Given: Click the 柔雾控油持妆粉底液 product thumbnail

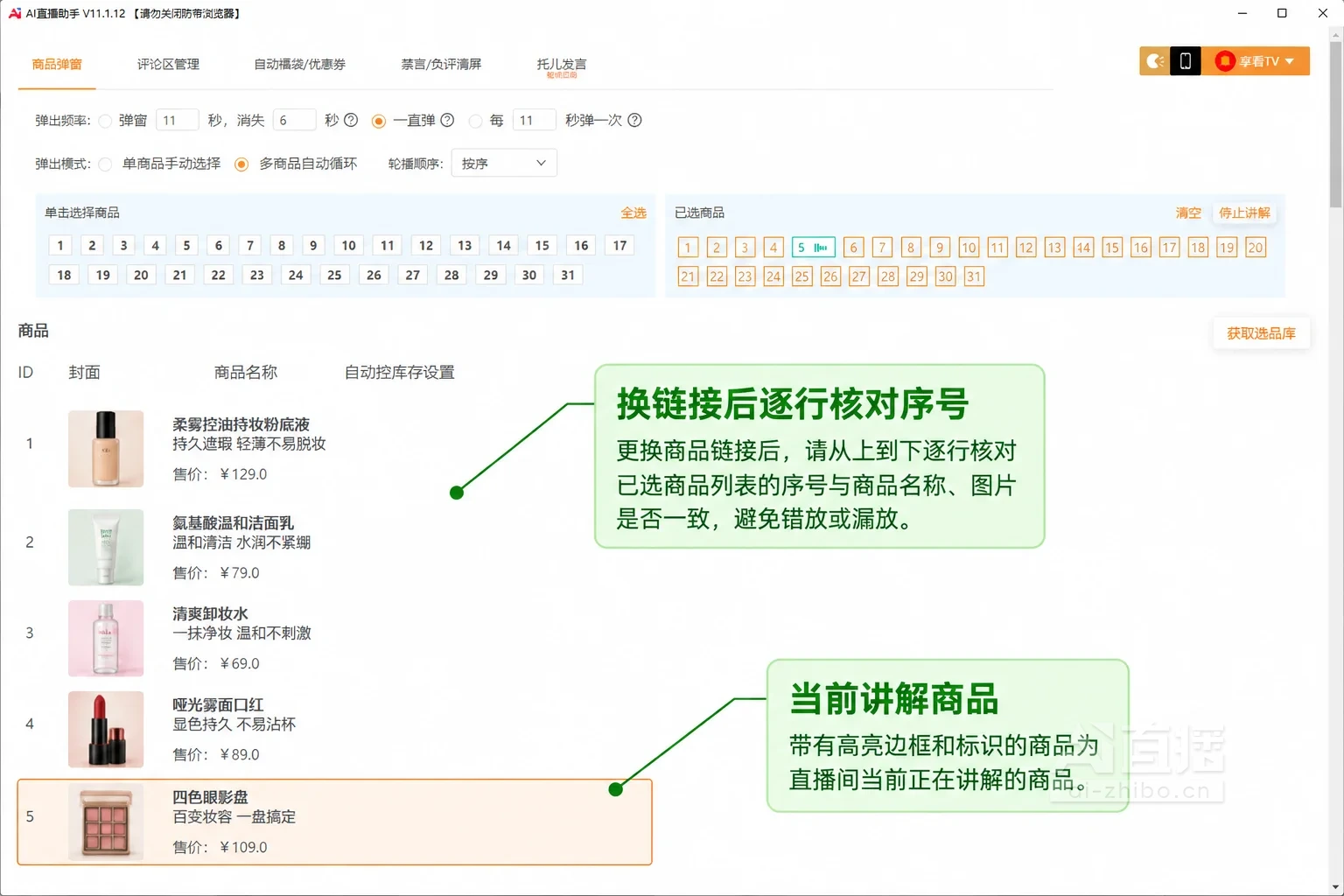Looking at the screenshot, I should tap(106, 449).
